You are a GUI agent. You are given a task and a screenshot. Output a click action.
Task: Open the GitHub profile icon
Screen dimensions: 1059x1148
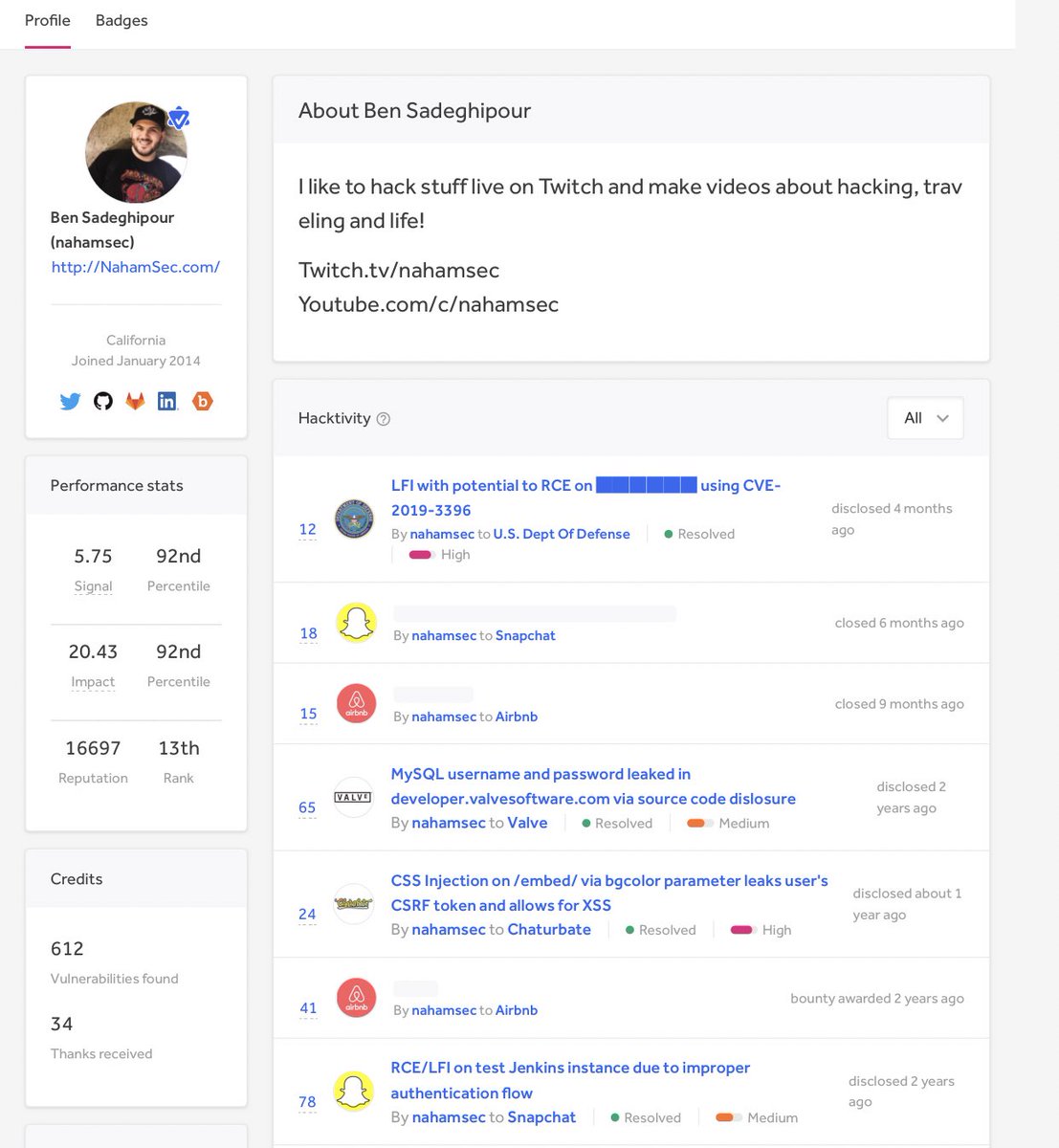103,402
